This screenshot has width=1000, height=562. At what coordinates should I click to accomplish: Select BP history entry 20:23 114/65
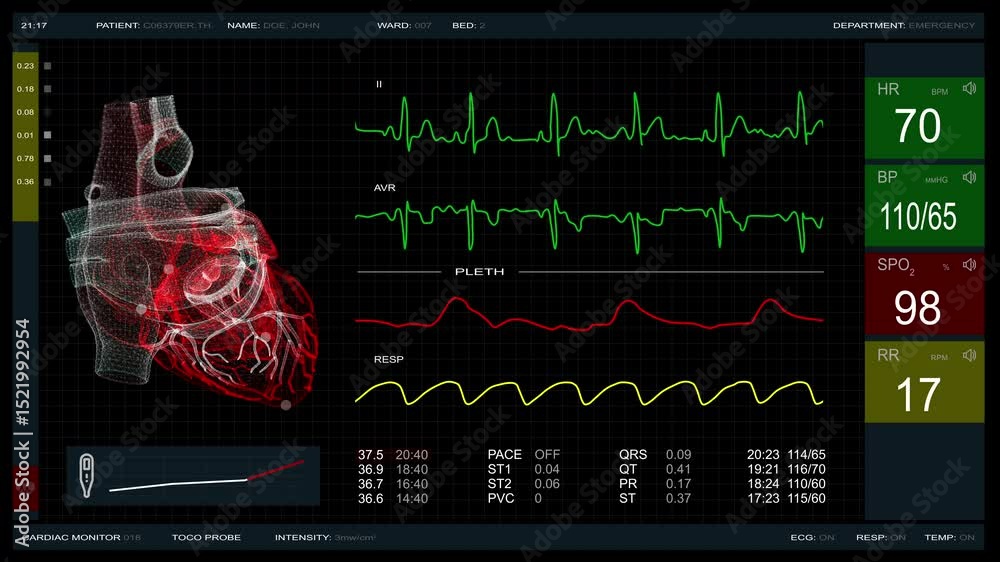click(786, 455)
